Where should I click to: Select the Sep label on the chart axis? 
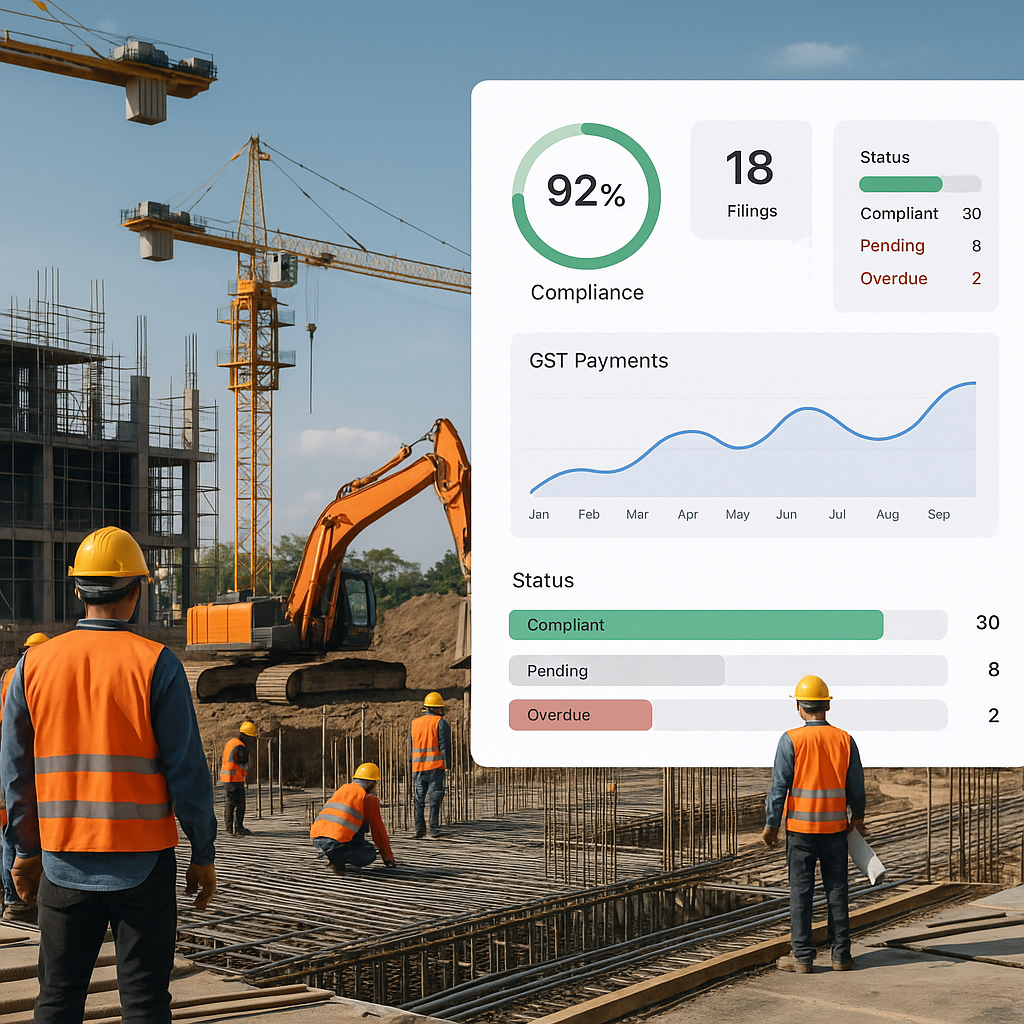coord(938,514)
